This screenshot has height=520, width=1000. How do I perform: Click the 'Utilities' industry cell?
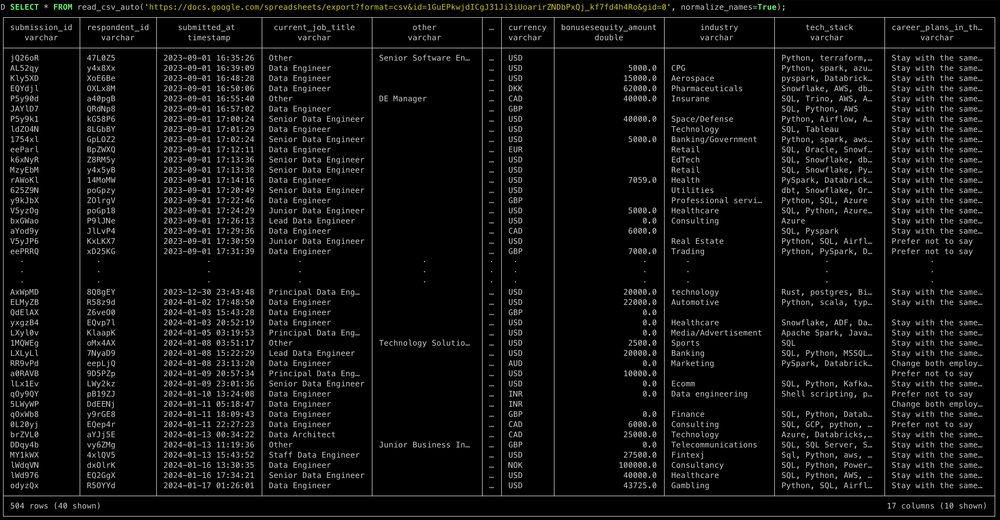[693, 191]
